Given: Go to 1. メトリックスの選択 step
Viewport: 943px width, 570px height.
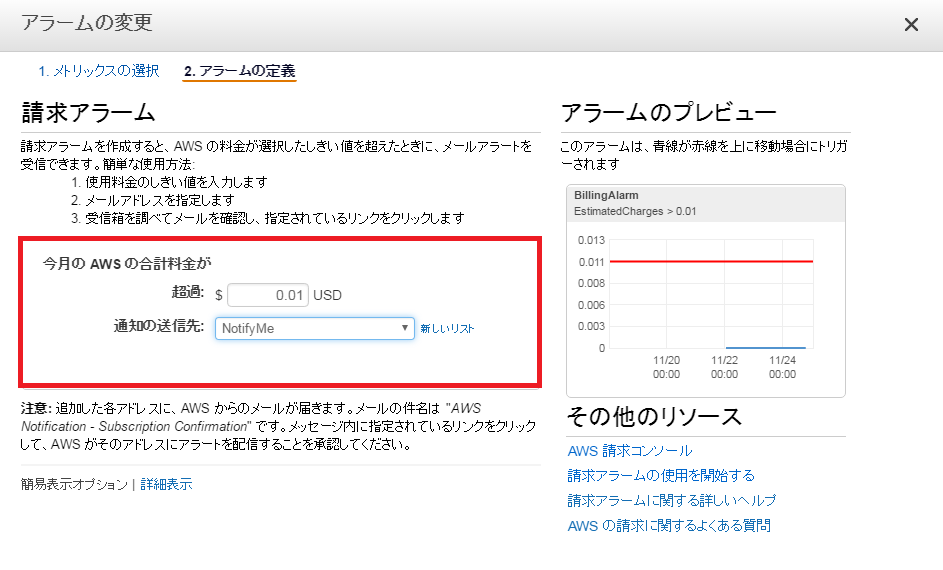Looking at the screenshot, I should pos(99,71).
